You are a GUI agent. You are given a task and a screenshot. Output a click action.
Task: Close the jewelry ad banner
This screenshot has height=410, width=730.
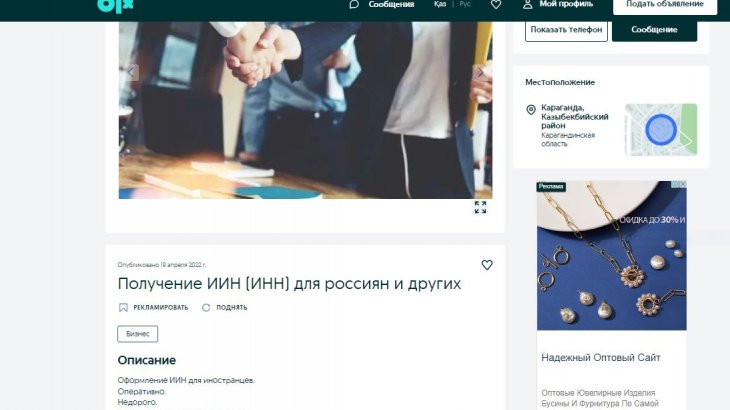pos(683,184)
